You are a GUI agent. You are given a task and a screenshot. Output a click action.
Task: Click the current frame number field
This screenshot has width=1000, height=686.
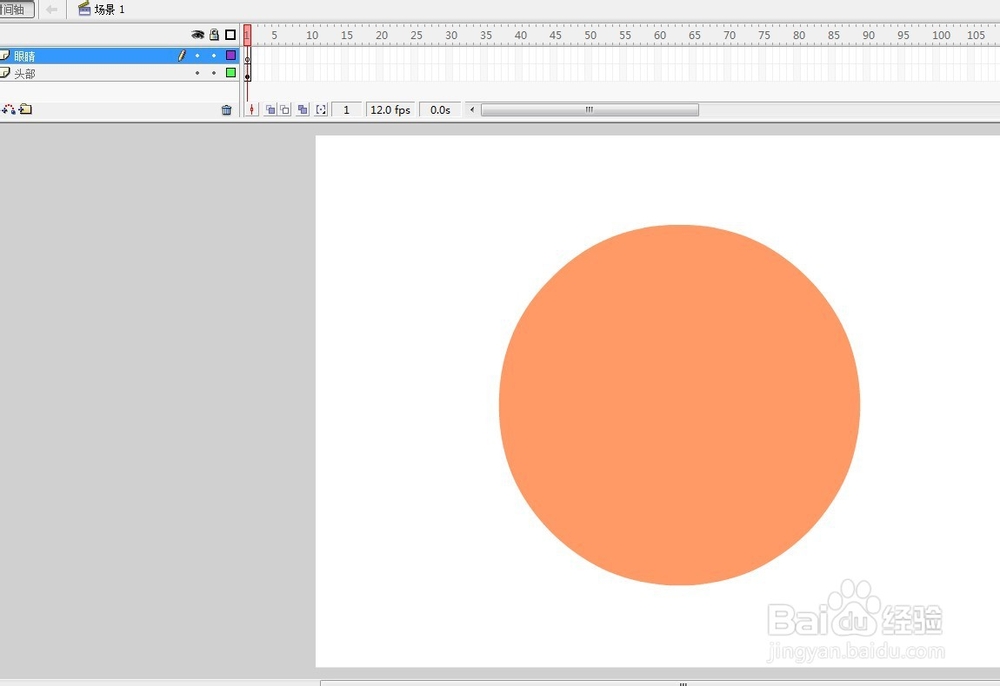(346, 110)
